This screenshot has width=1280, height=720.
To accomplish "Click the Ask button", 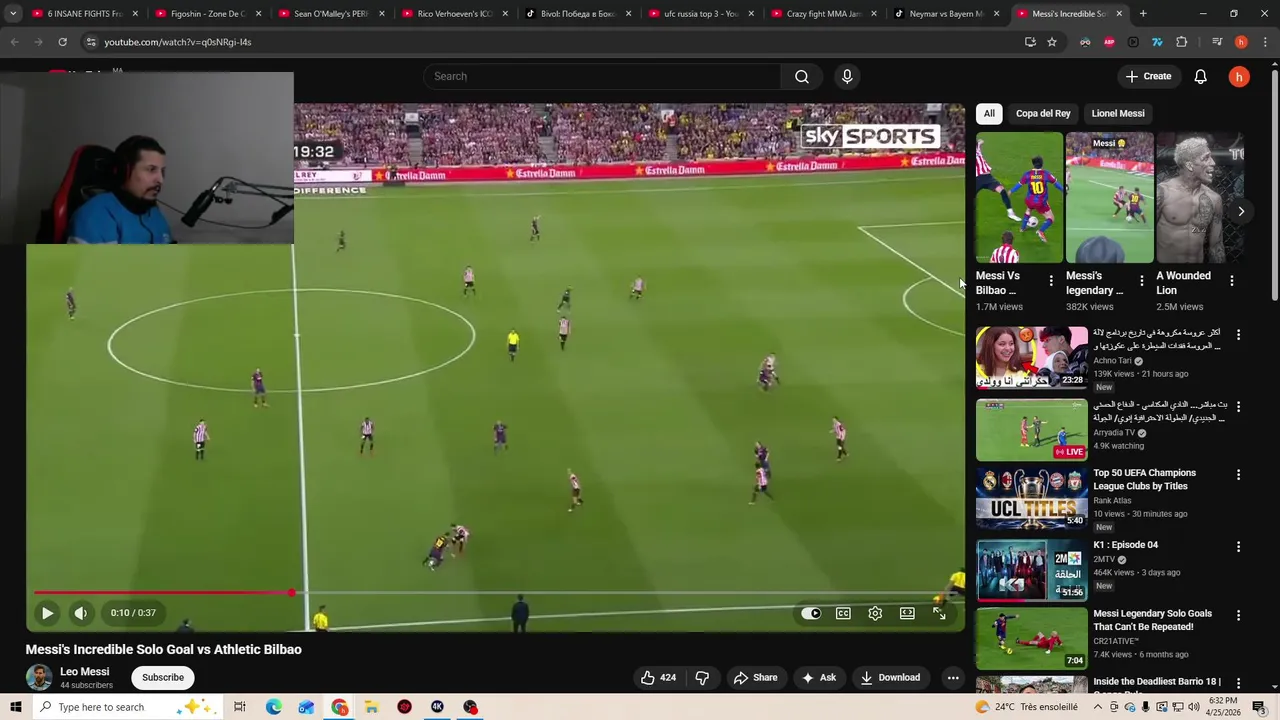I will (819, 677).
